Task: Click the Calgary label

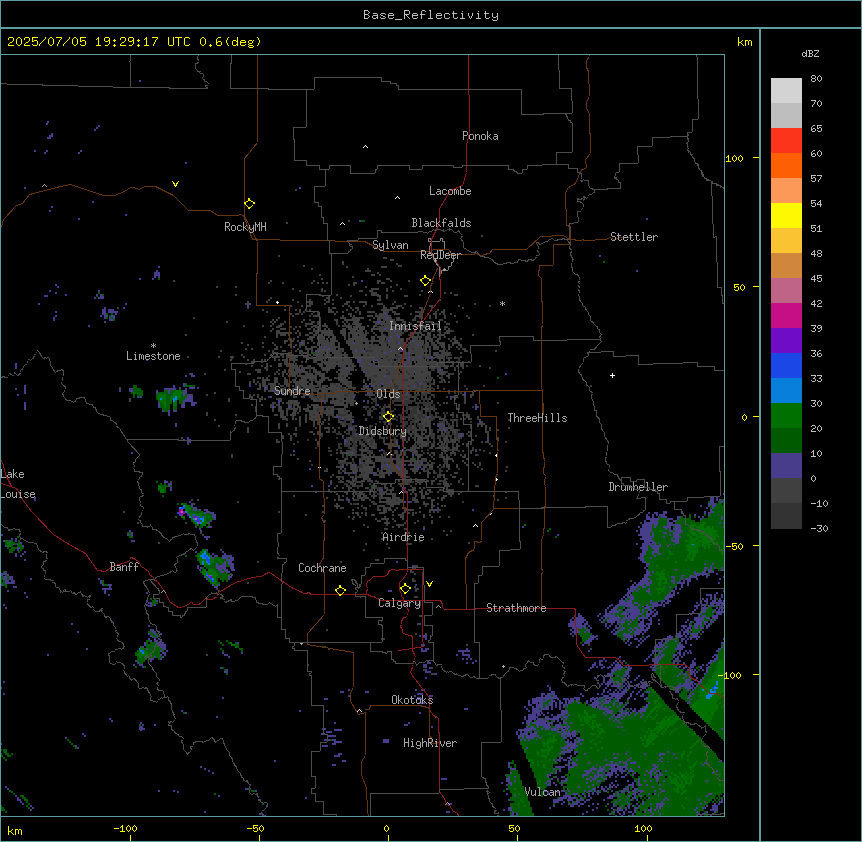Action: click(x=399, y=603)
